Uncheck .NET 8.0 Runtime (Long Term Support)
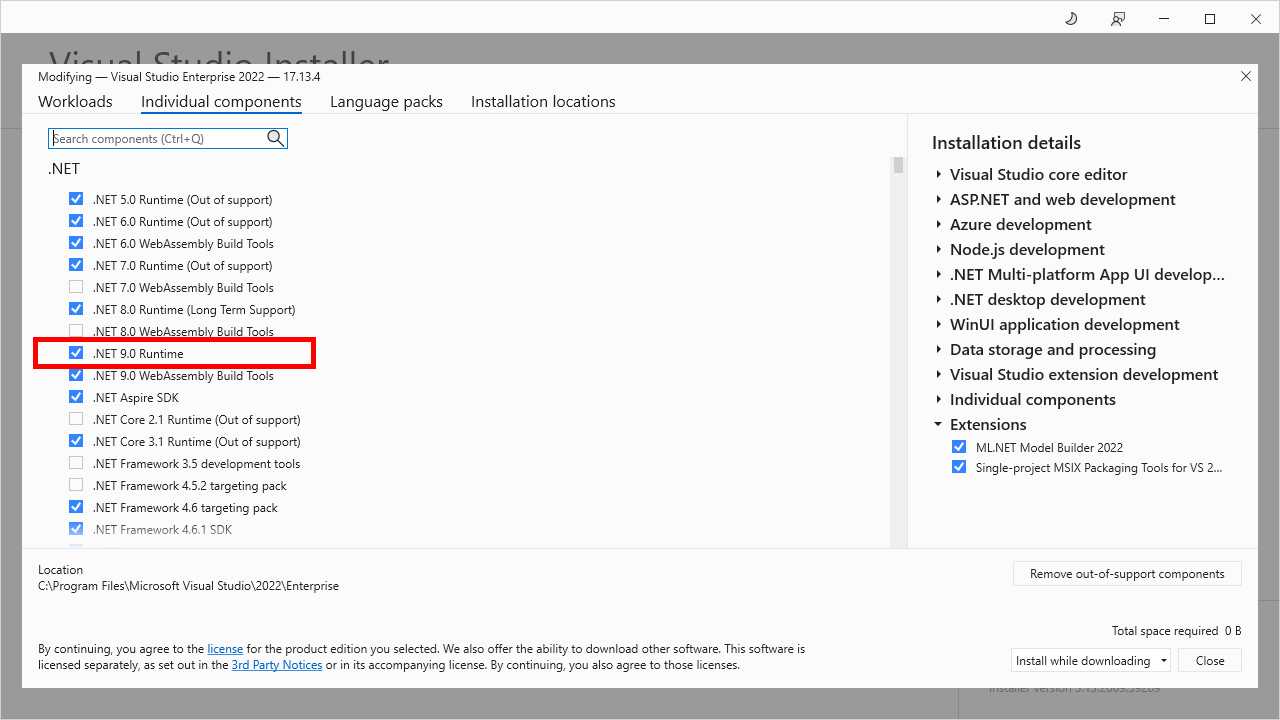Screen dimensions: 1280x720 (x=76, y=309)
